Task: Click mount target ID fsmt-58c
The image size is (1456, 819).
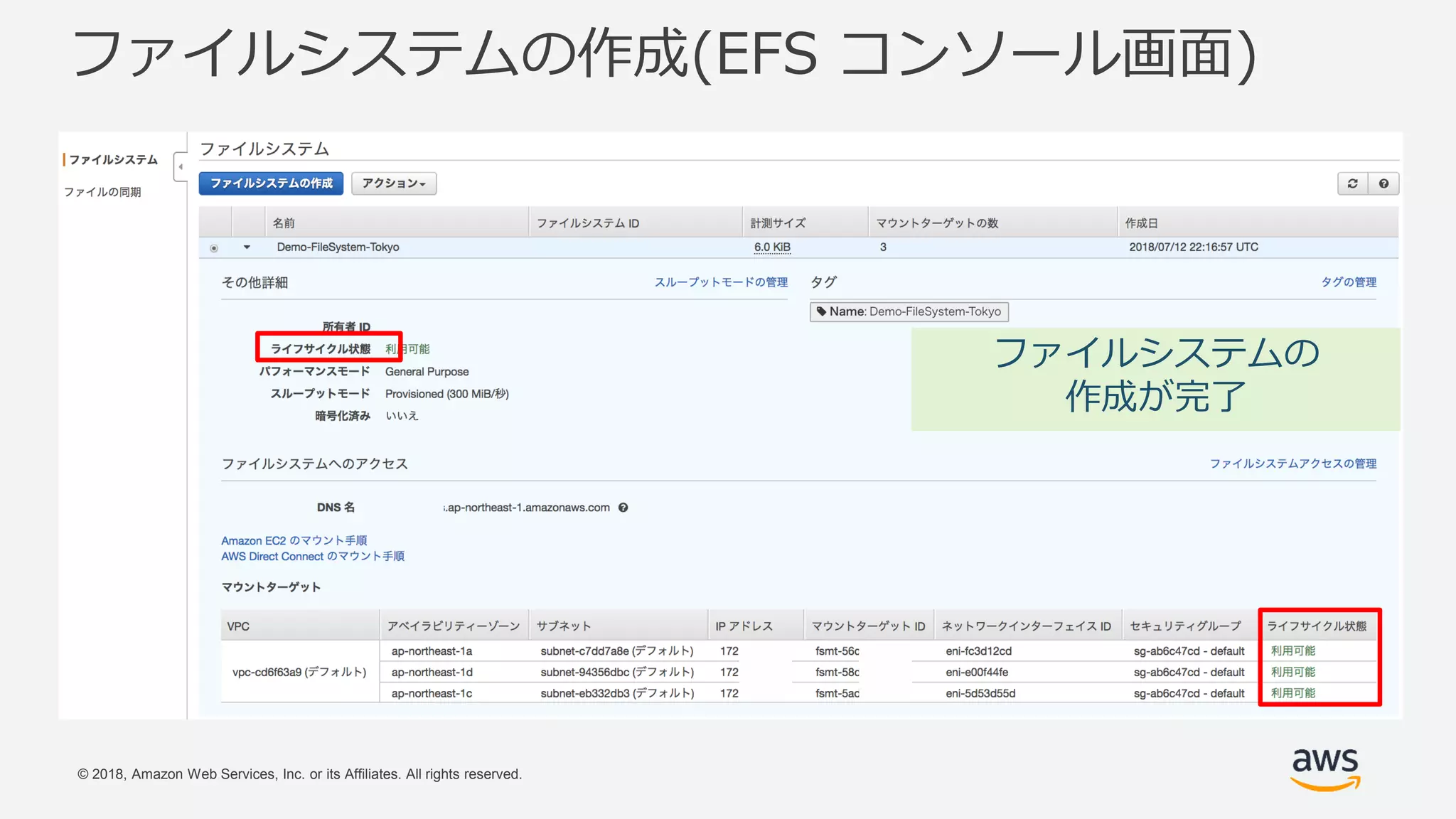Action: tap(837, 673)
